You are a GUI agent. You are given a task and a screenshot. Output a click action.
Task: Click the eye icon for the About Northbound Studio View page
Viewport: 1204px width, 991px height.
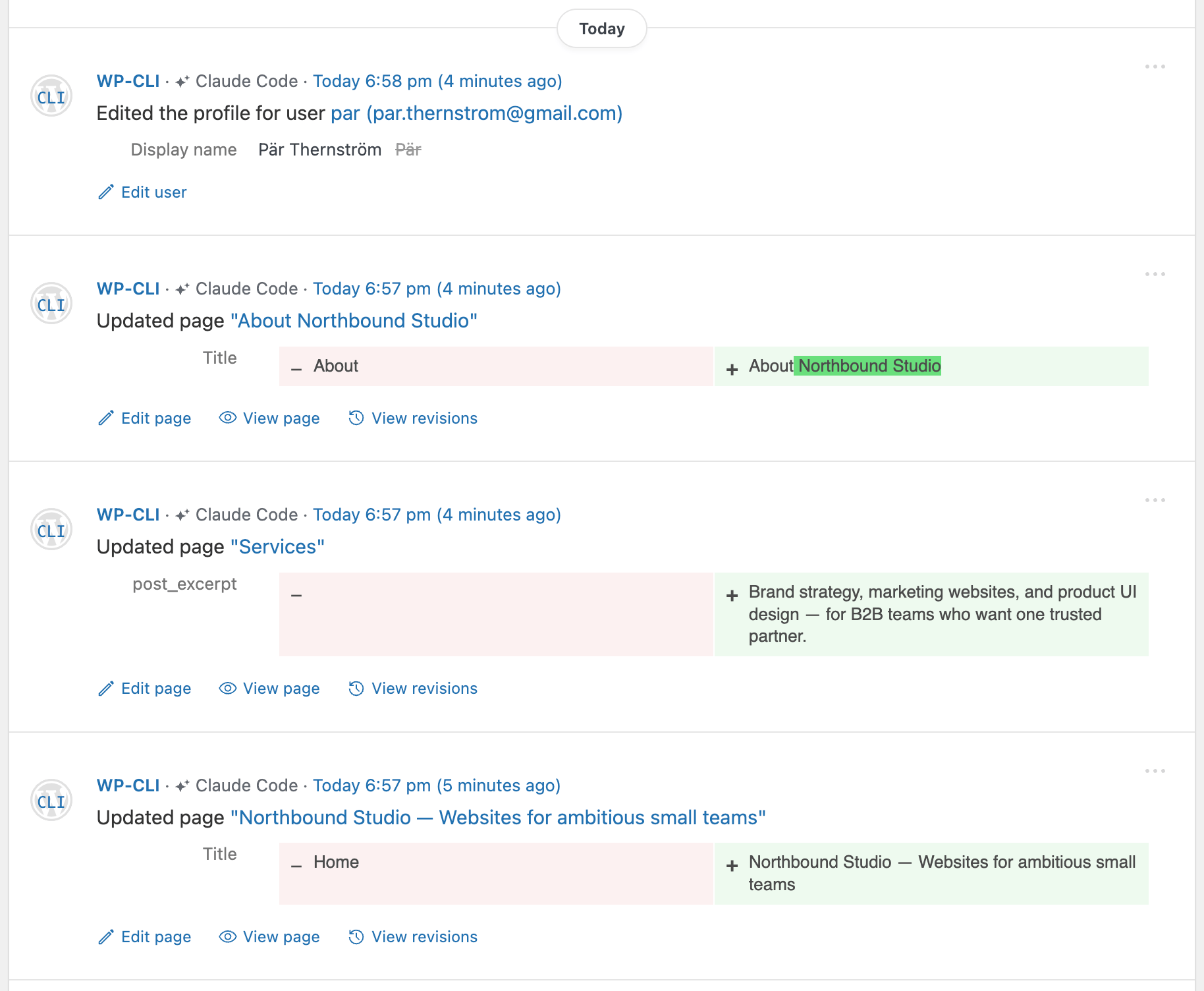(x=228, y=418)
